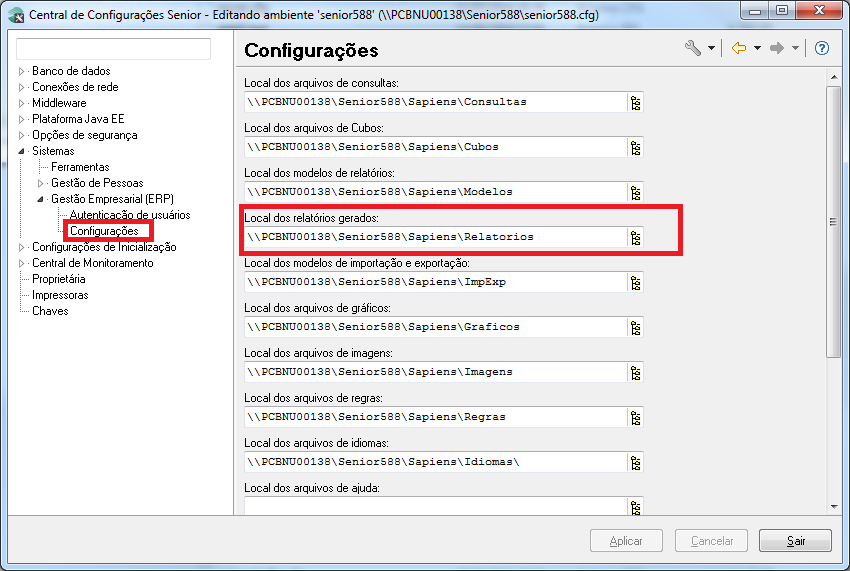Maximize the Central de Configurações window
The image size is (850, 571).
782,10
